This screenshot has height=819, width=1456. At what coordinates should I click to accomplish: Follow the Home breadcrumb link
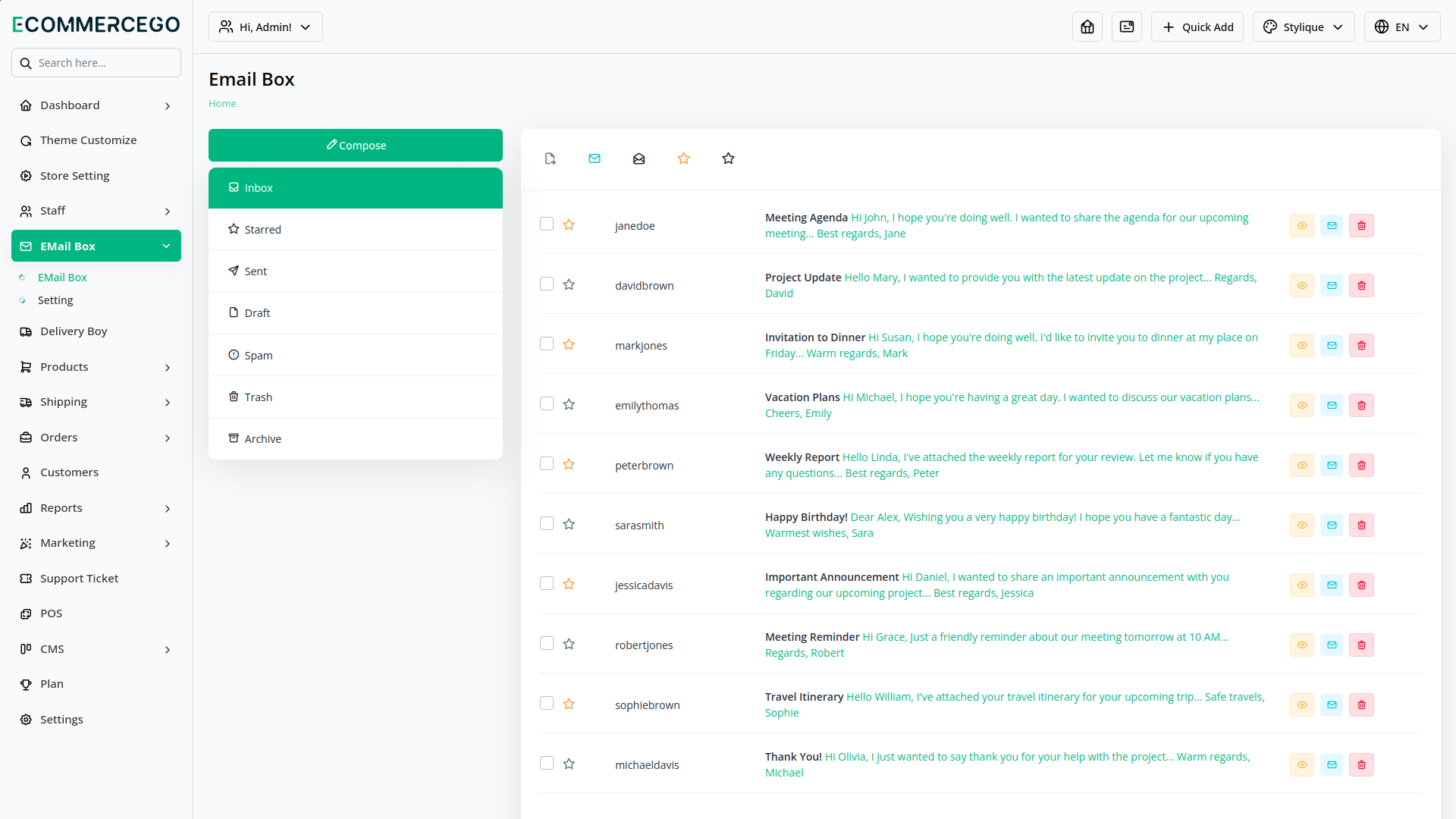point(222,104)
